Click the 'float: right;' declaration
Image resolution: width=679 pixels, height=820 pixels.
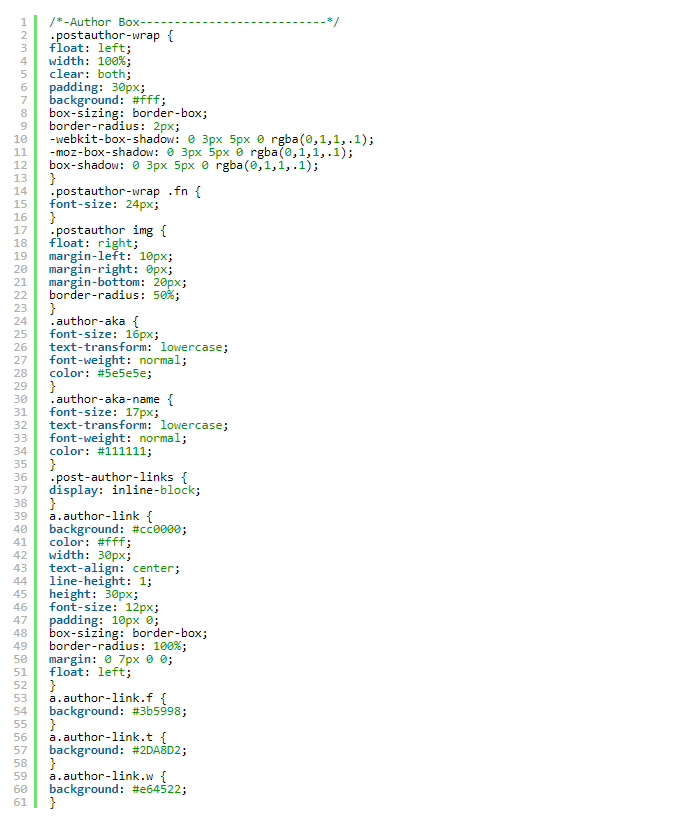(x=94, y=243)
